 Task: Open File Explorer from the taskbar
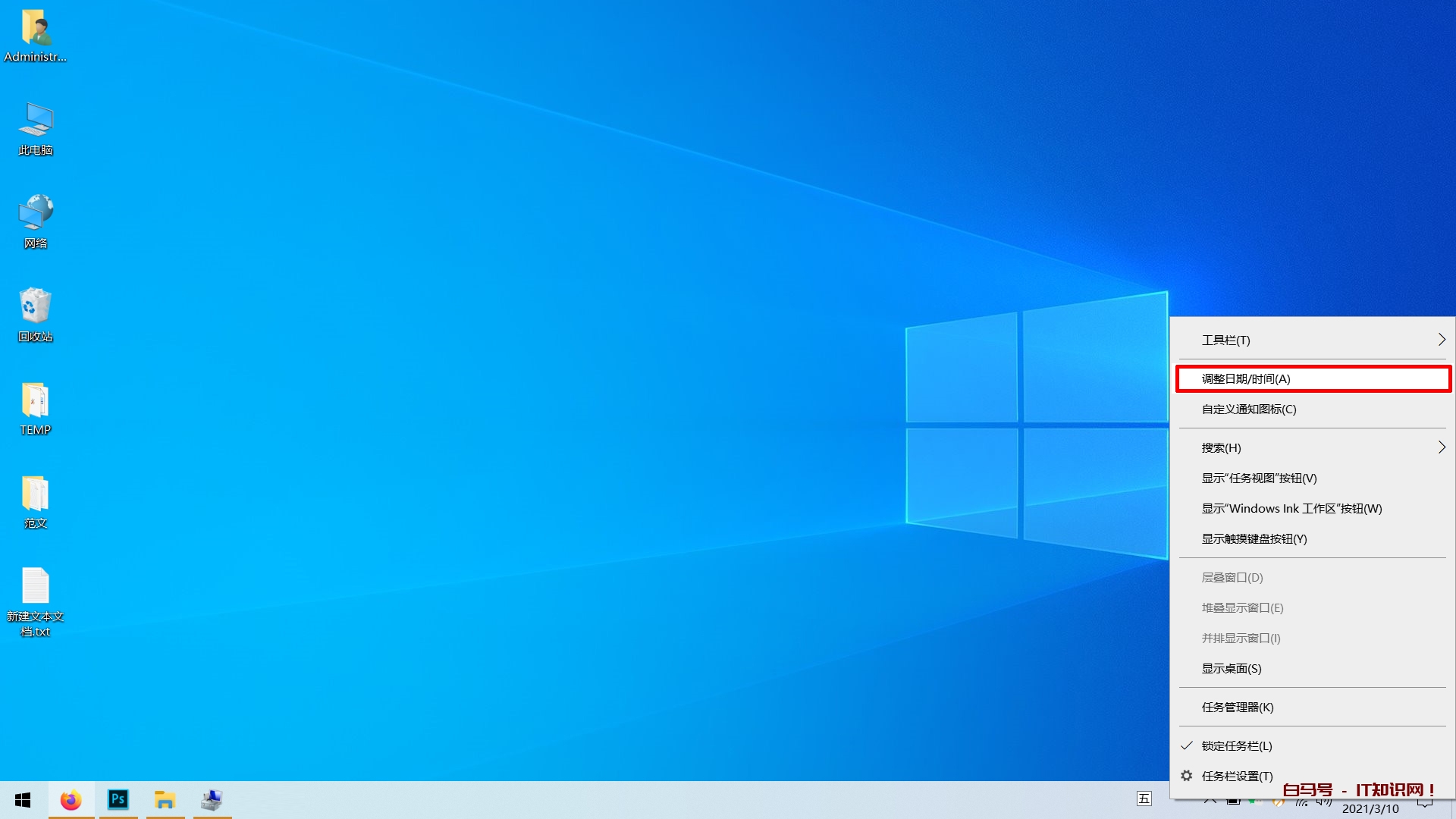tap(165, 800)
